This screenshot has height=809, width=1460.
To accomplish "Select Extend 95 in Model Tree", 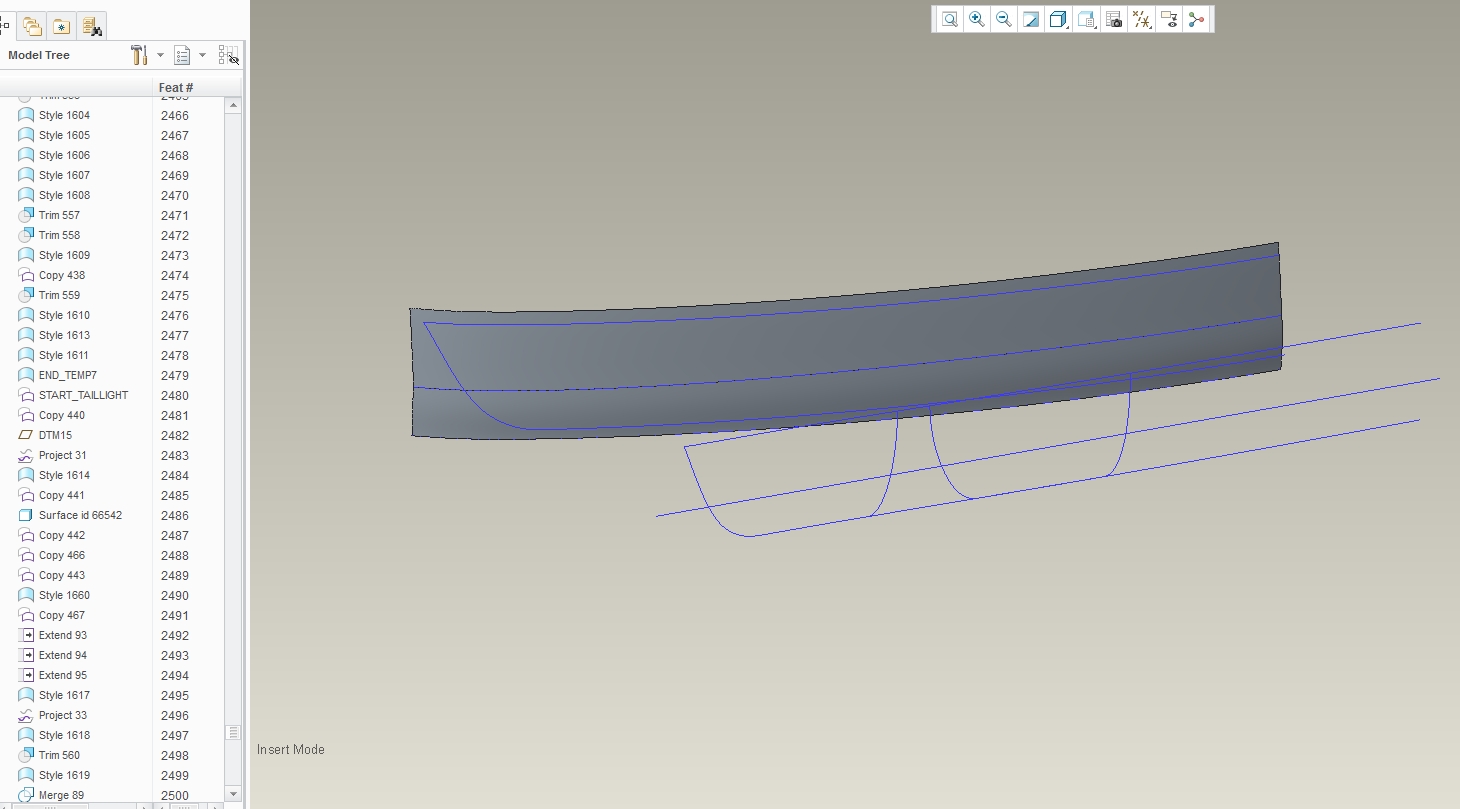I will point(63,675).
